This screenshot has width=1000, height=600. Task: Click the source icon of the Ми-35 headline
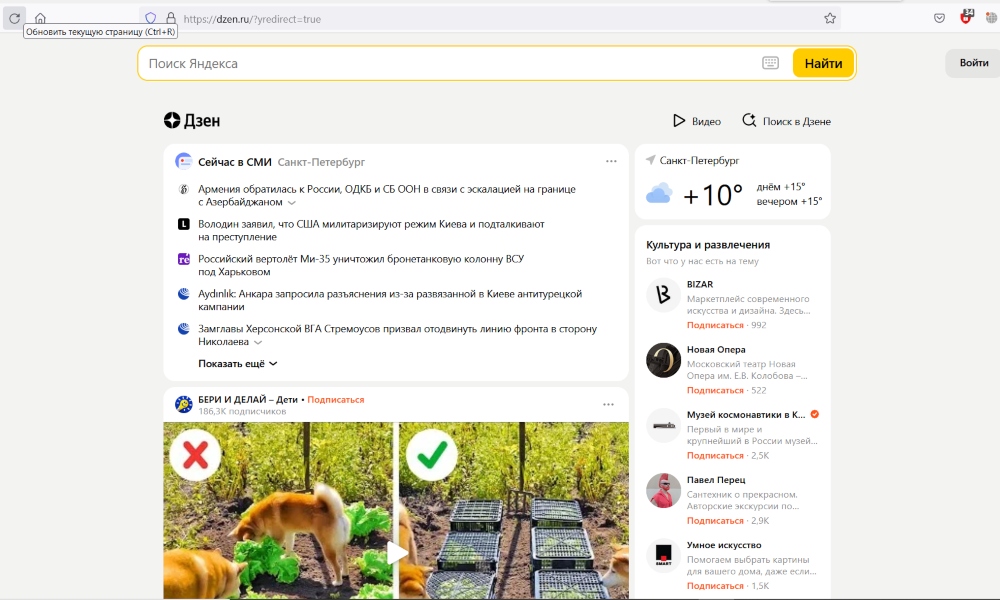(x=184, y=259)
